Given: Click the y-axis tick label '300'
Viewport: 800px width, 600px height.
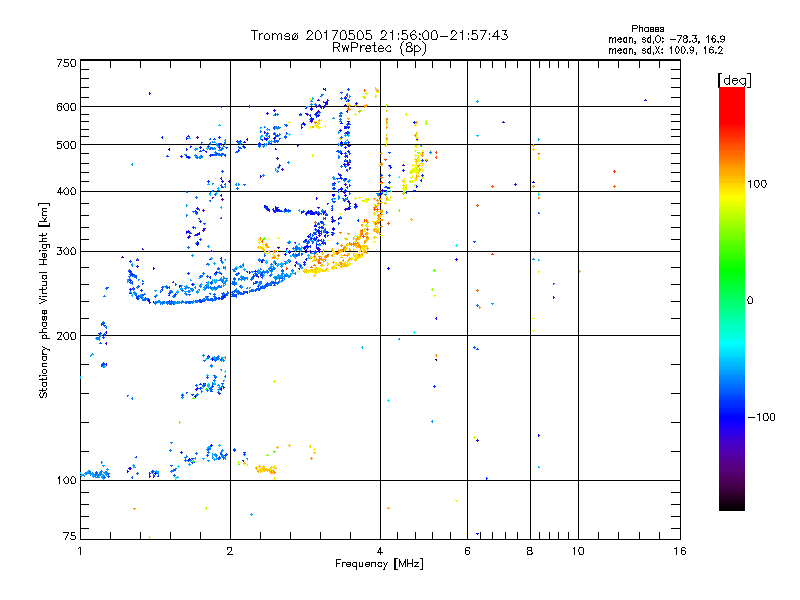Looking at the screenshot, I should [66, 251].
